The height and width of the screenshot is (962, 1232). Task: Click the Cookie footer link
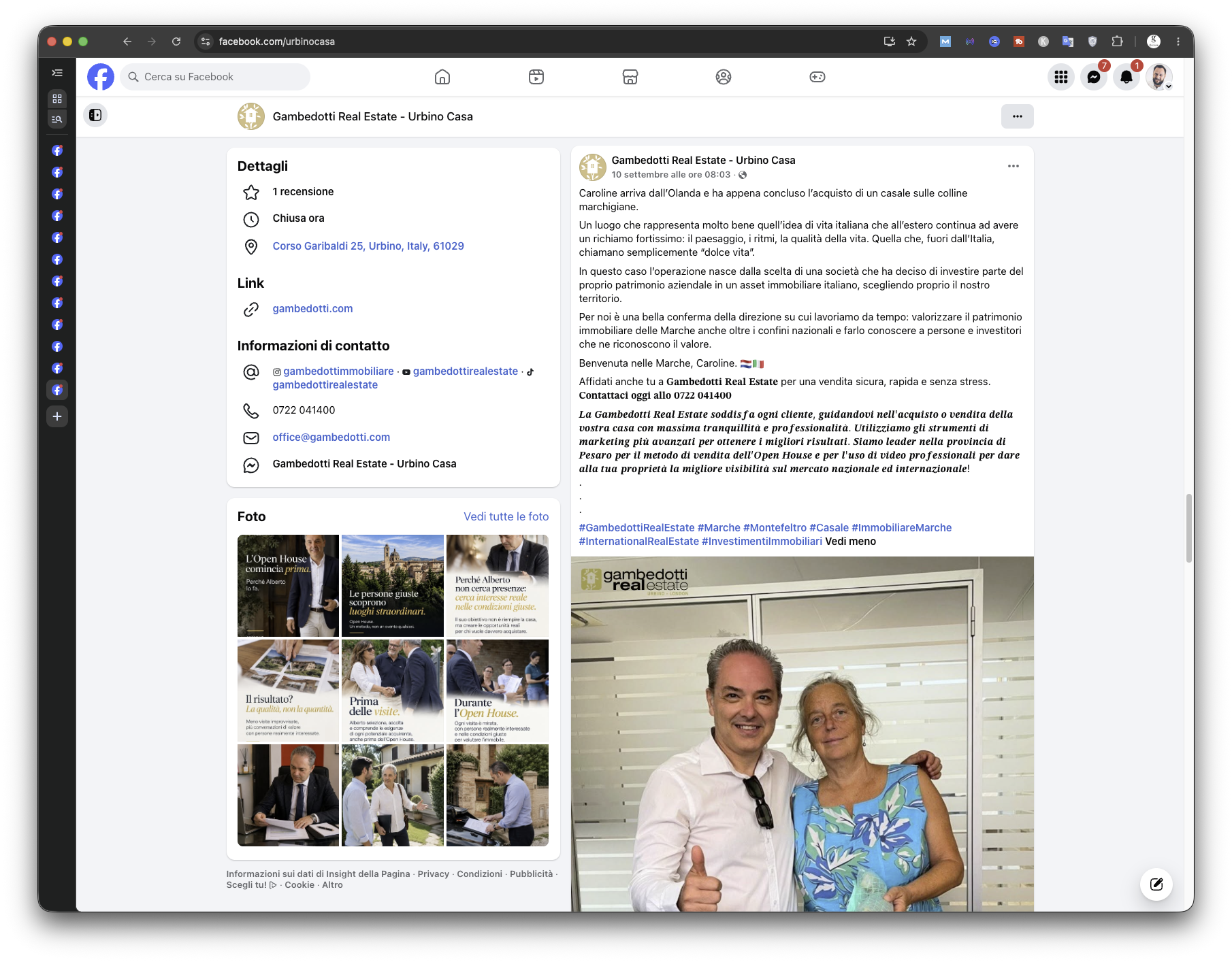click(299, 885)
